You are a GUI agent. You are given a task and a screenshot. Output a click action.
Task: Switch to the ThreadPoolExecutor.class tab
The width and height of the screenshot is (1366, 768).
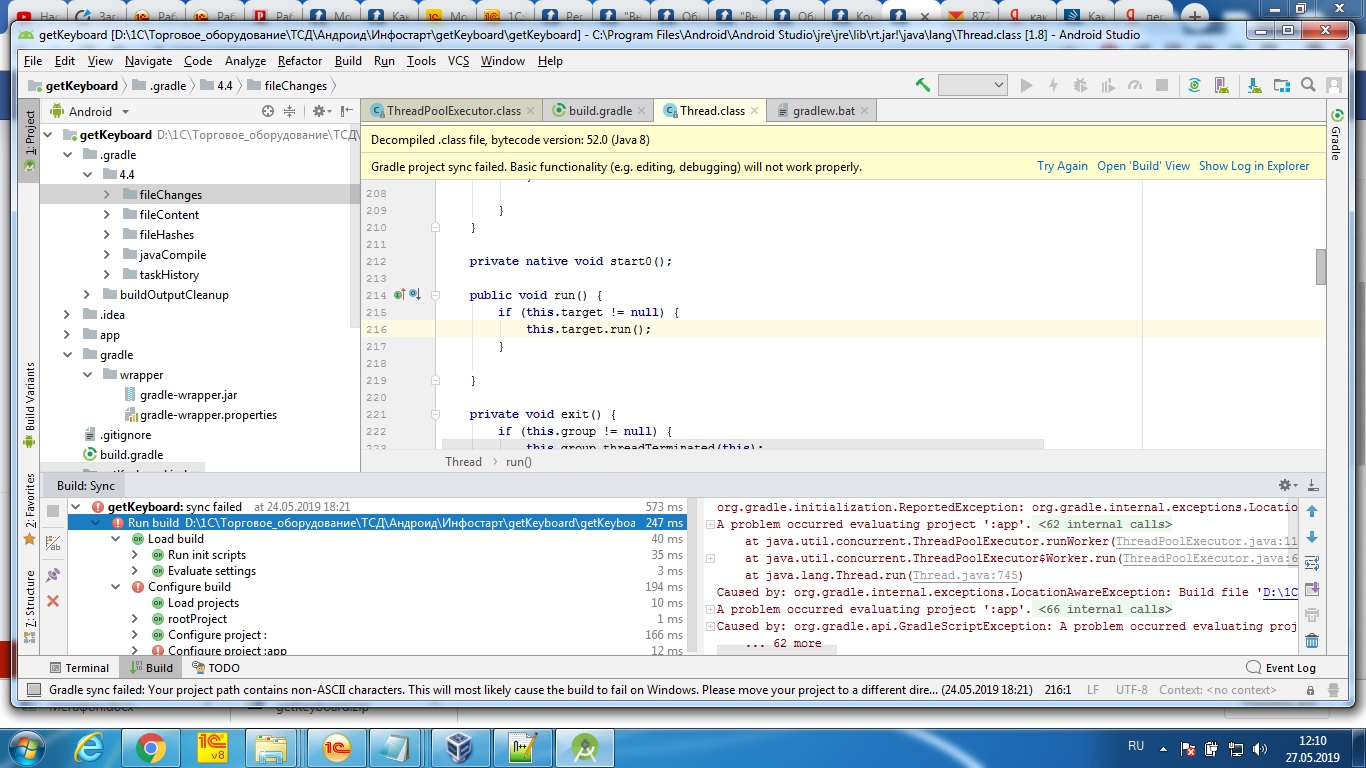(453, 111)
